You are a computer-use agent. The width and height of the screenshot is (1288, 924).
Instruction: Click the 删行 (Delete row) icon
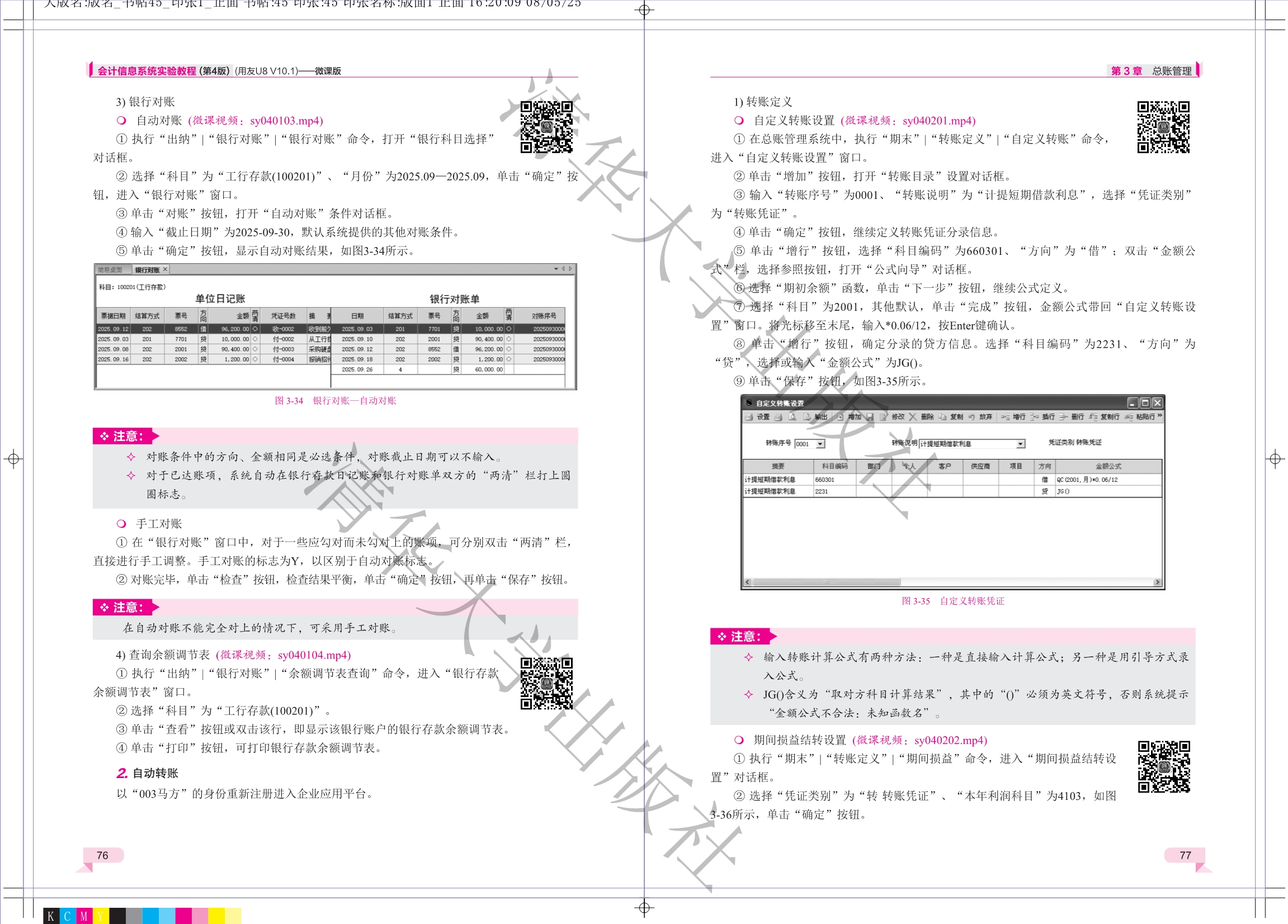point(1063,416)
